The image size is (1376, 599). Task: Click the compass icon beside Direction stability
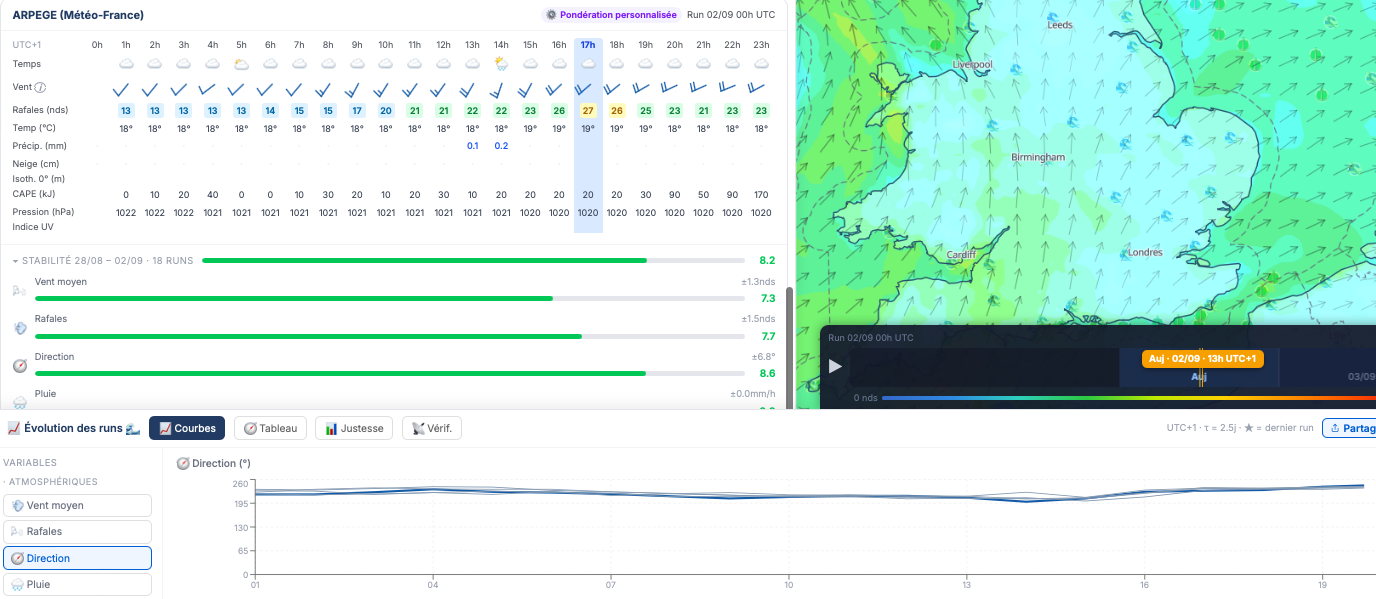(x=20, y=366)
